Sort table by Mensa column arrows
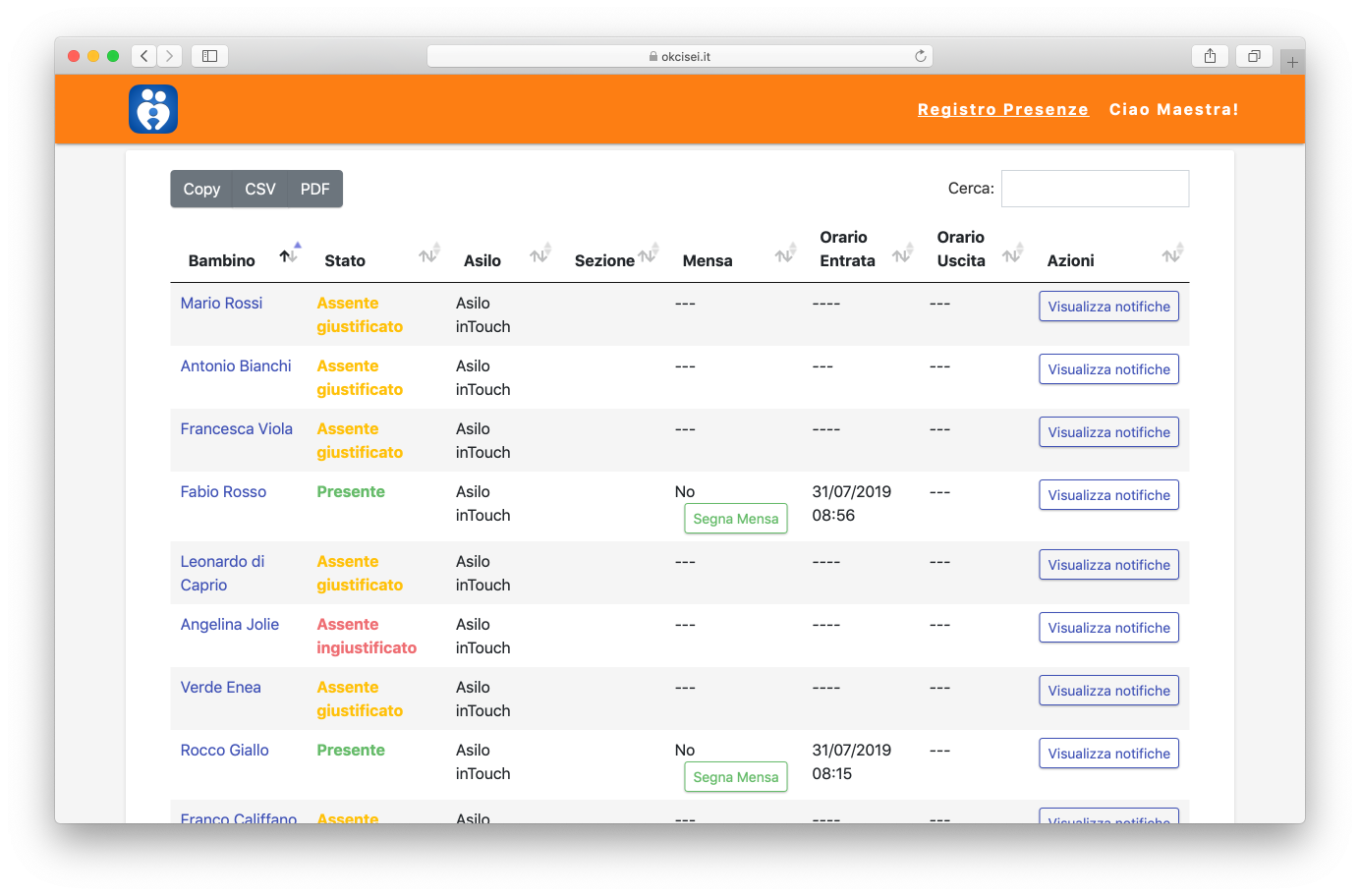Image resolution: width=1360 pixels, height=896 pixels. (x=785, y=254)
